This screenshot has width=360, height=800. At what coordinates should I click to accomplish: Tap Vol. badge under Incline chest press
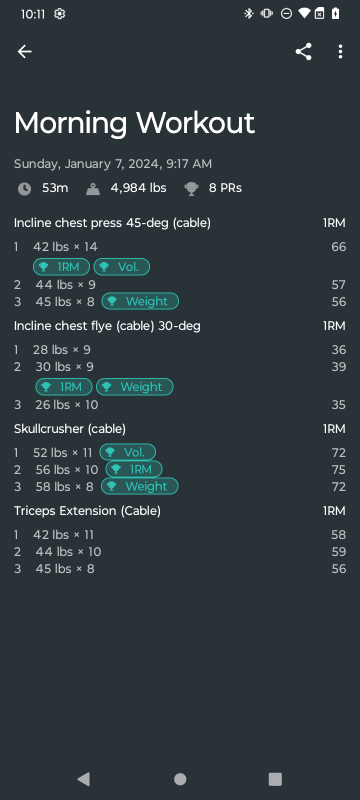coord(121,267)
